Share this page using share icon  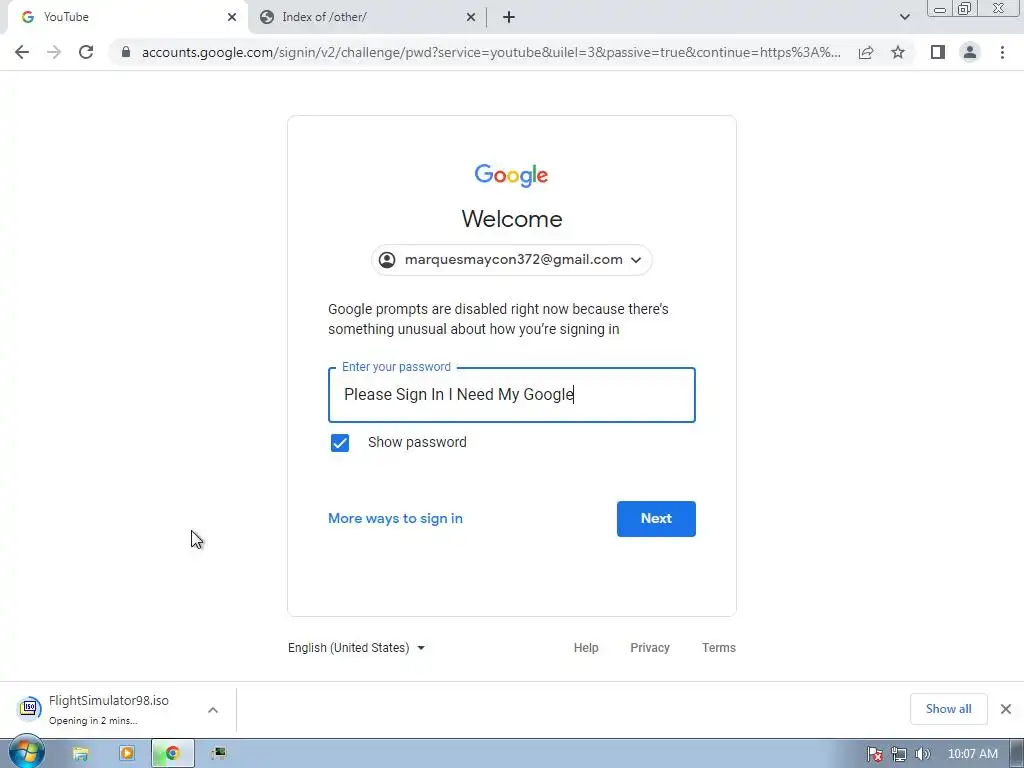pos(866,52)
